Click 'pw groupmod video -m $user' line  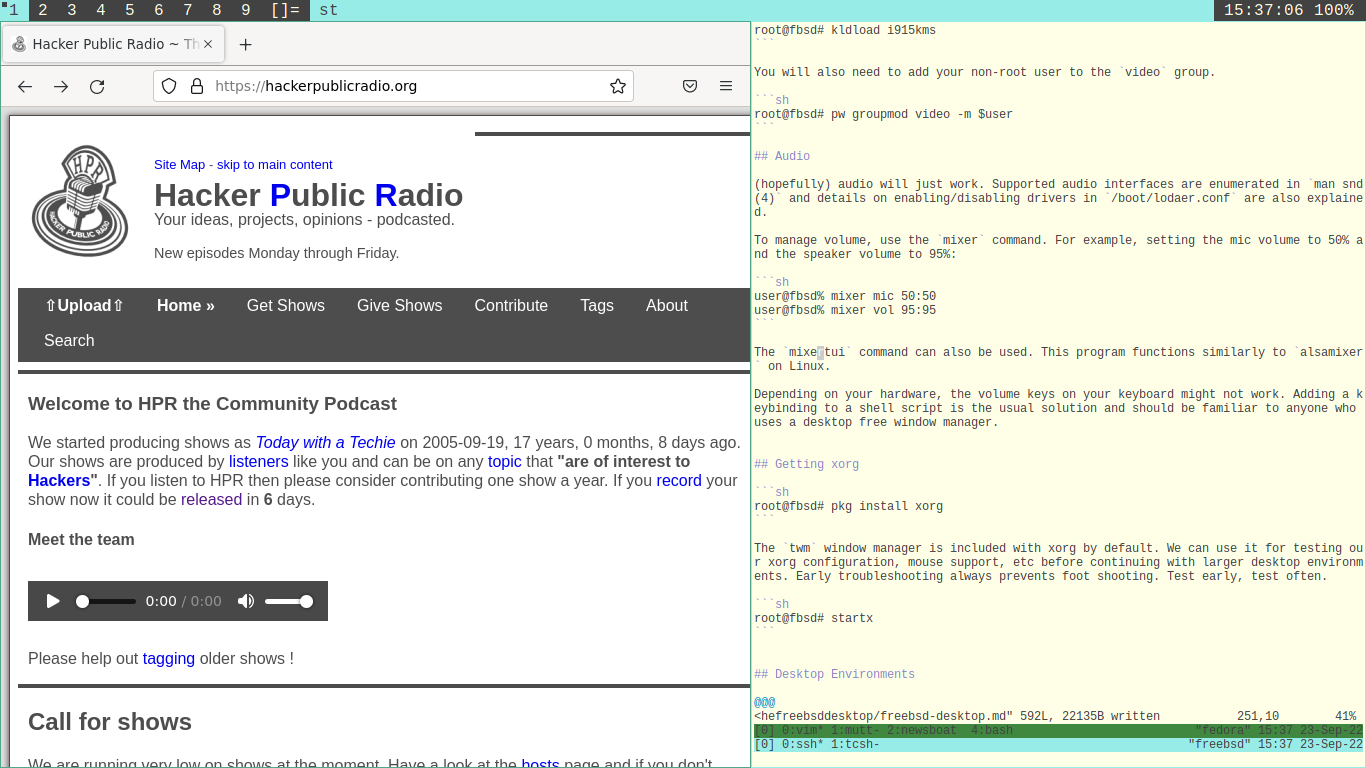[883, 115]
